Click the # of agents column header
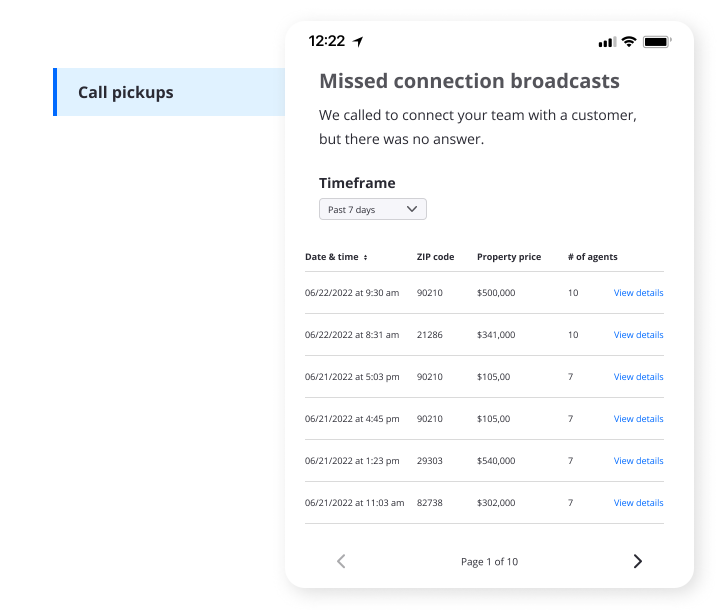This screenshot has height=610, width=726. [592, 257]
